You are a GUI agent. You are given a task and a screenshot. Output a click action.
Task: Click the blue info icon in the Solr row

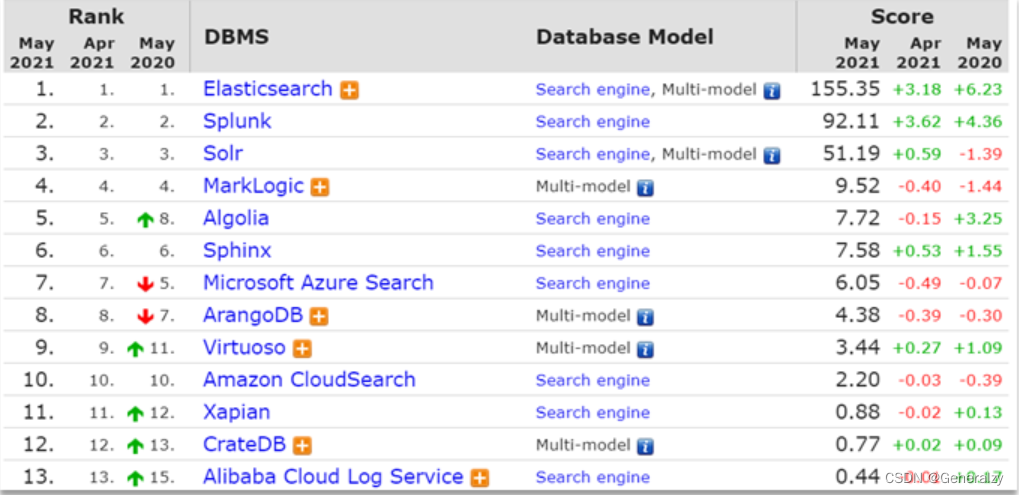[772, 156]
